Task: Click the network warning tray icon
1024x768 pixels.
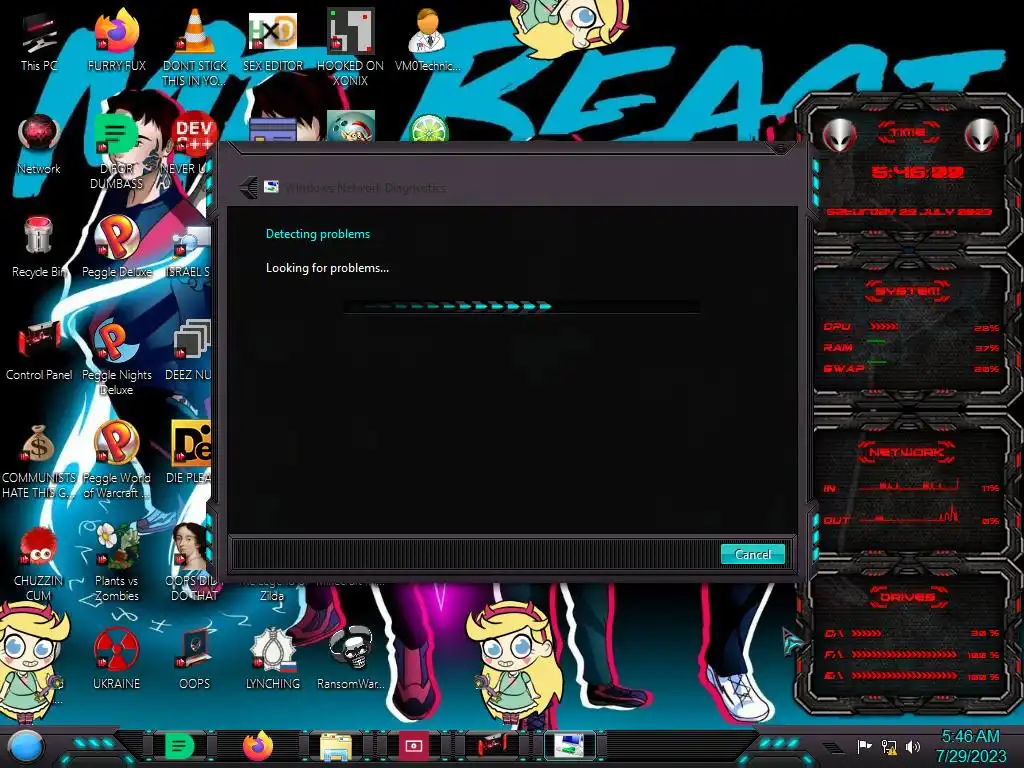Action: (889, 746)
